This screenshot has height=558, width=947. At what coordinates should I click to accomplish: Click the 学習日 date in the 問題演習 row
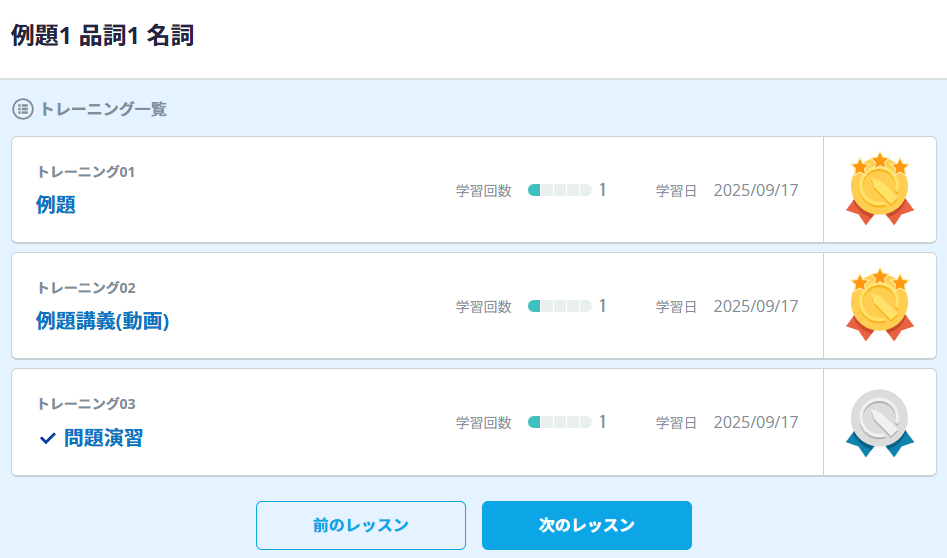[x=756, y=422]
